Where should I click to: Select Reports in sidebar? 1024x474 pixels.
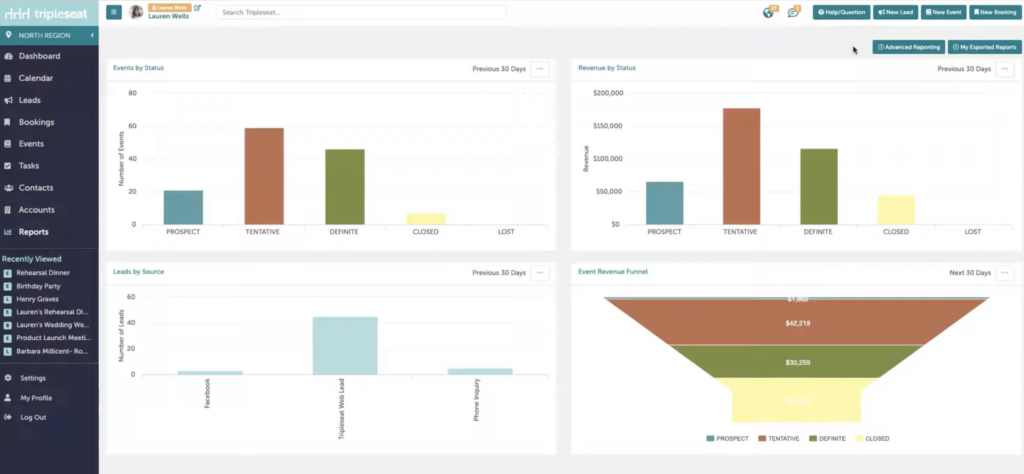[x=33, y=232]
